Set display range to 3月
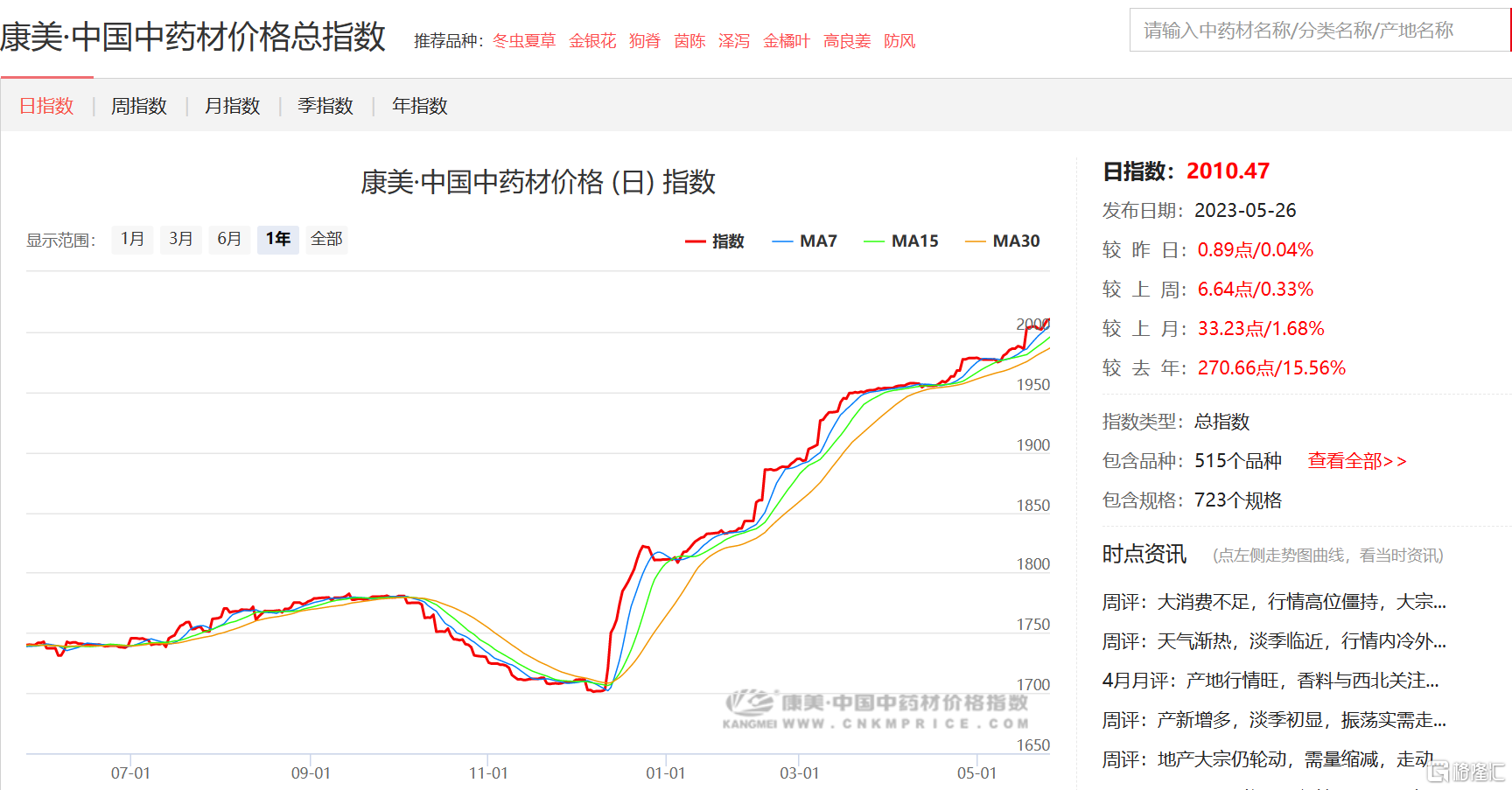Screen dimensions: 1512x790 click(x=181, y=239)
